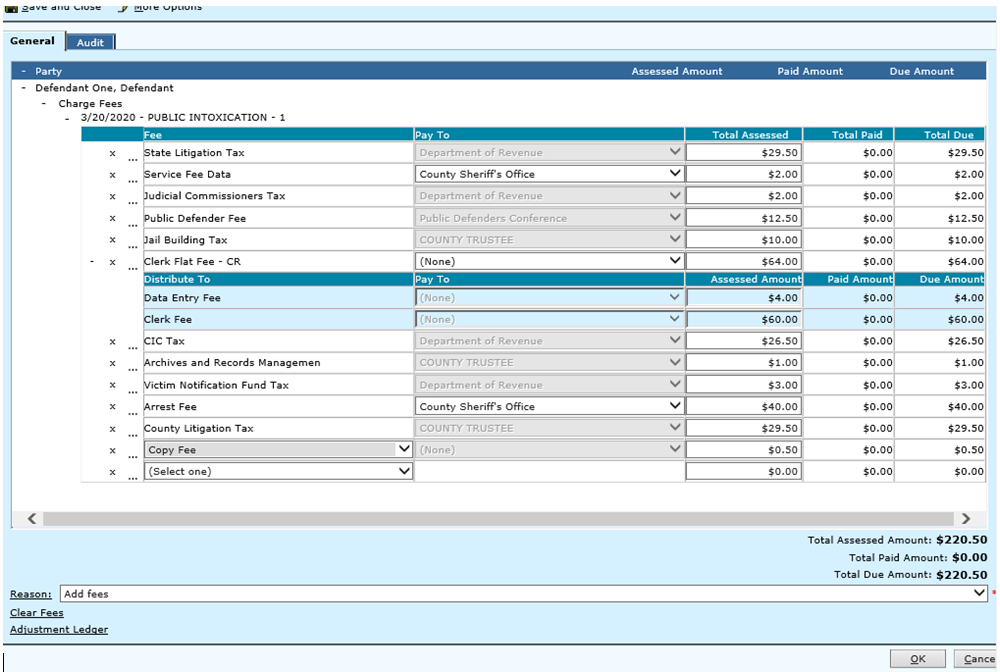Click ellipsis button next to CIC Tax
1000x672 pixels.
point(132,344)
